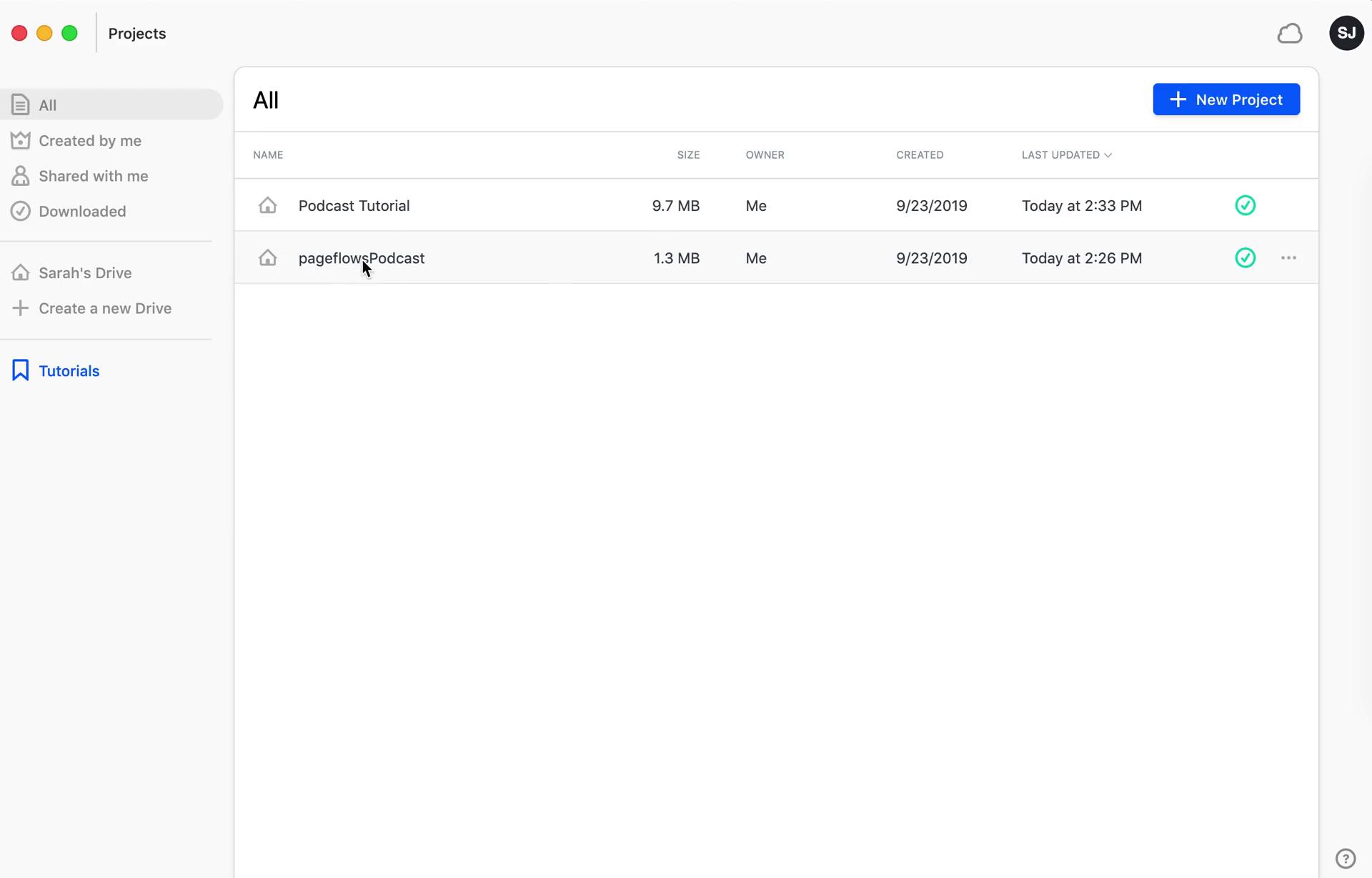This screenshot has width=1372, height=878.
Task: Create a new Drive link
Action: click(105, 308)
